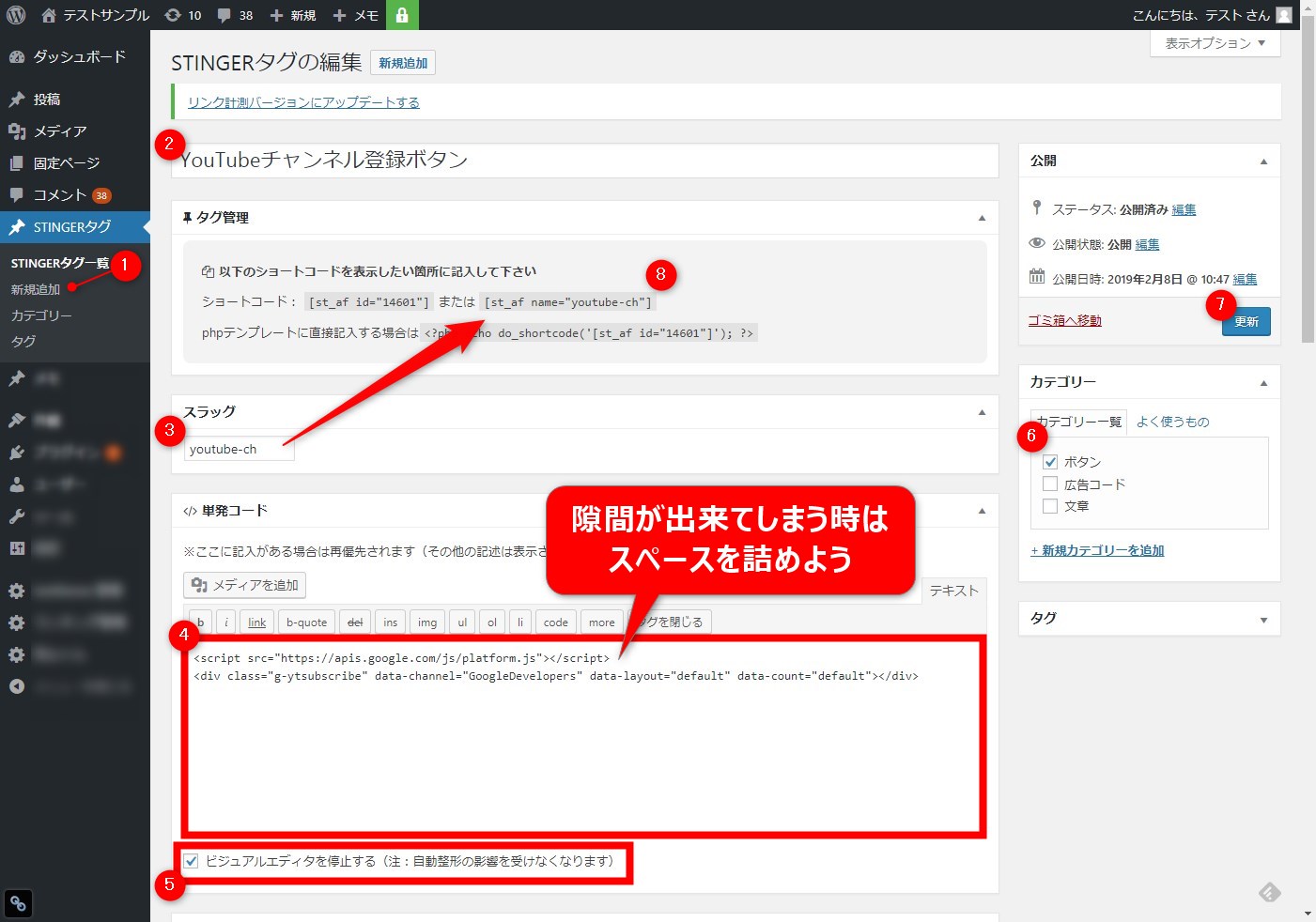The width and height of the screenshot is (1316, 922).
Task: Expand the タグ panel in right column
Action: point(1263,620)
